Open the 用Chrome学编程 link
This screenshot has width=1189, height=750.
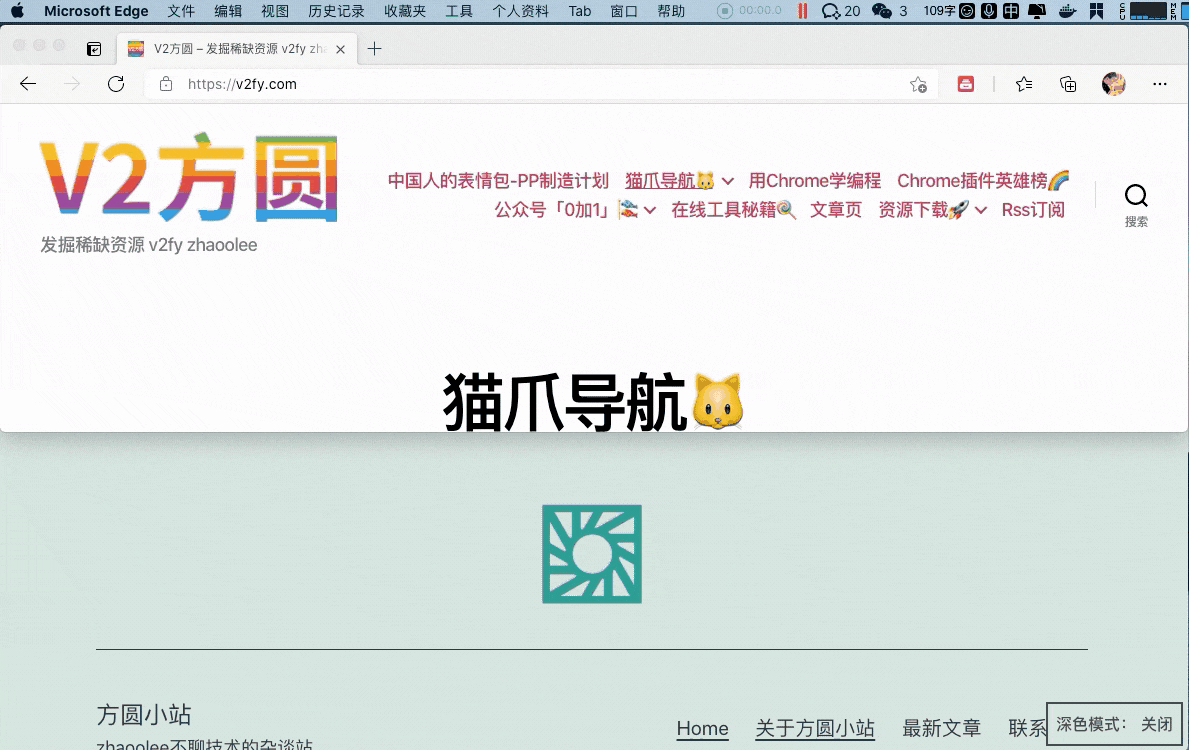(814, 181)
